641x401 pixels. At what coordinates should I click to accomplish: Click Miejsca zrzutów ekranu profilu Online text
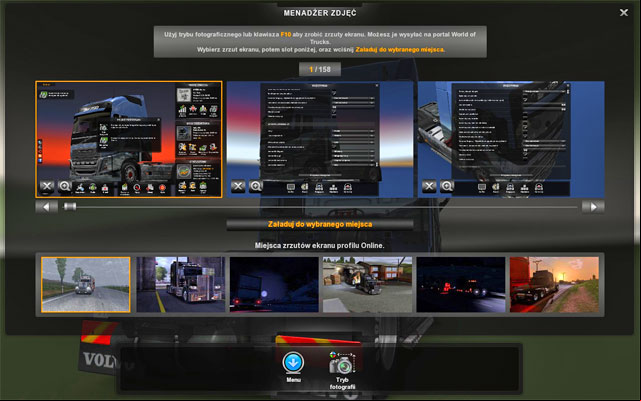319,245
